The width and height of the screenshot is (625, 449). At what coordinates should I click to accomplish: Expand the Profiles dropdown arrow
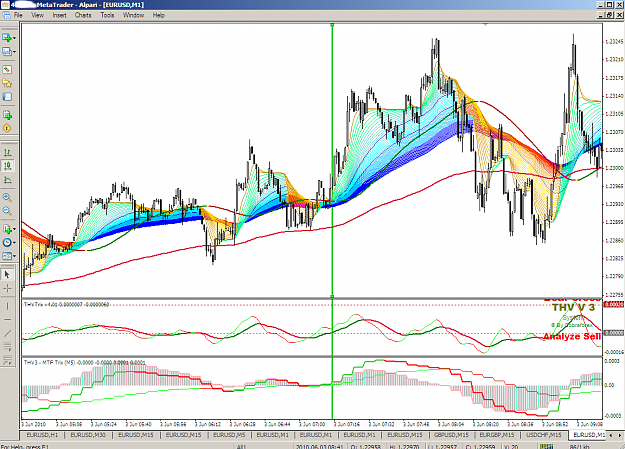(15, 52)
